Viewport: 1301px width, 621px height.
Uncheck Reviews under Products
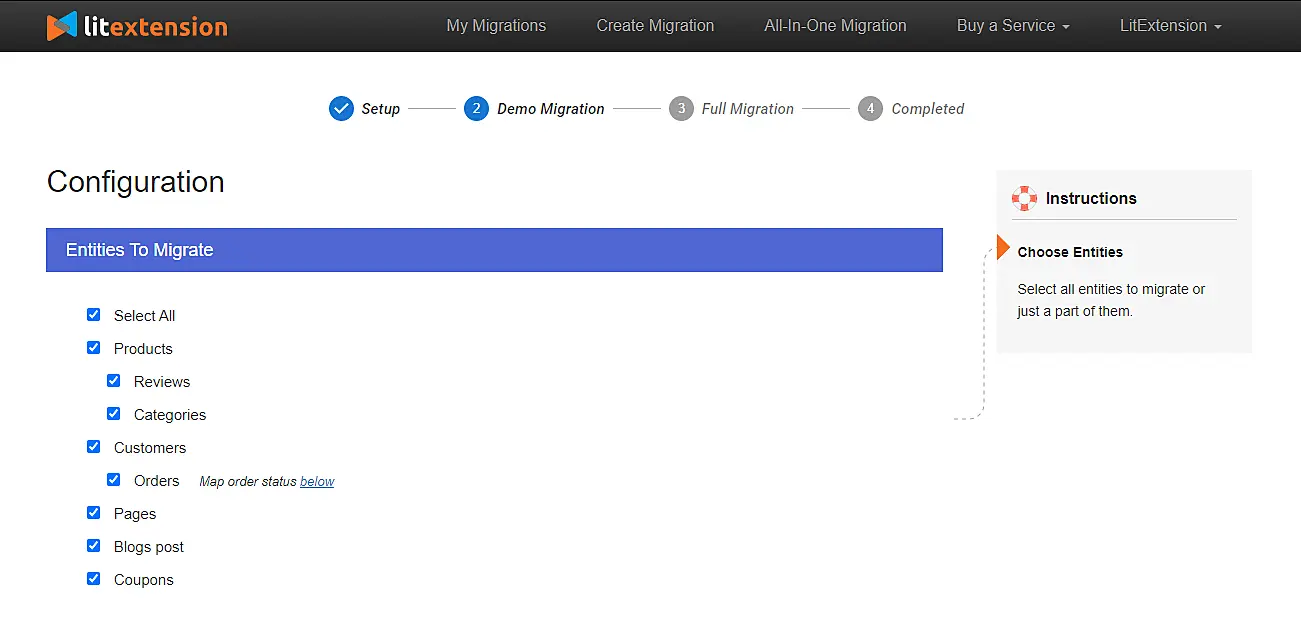click(x=114, y=380)
